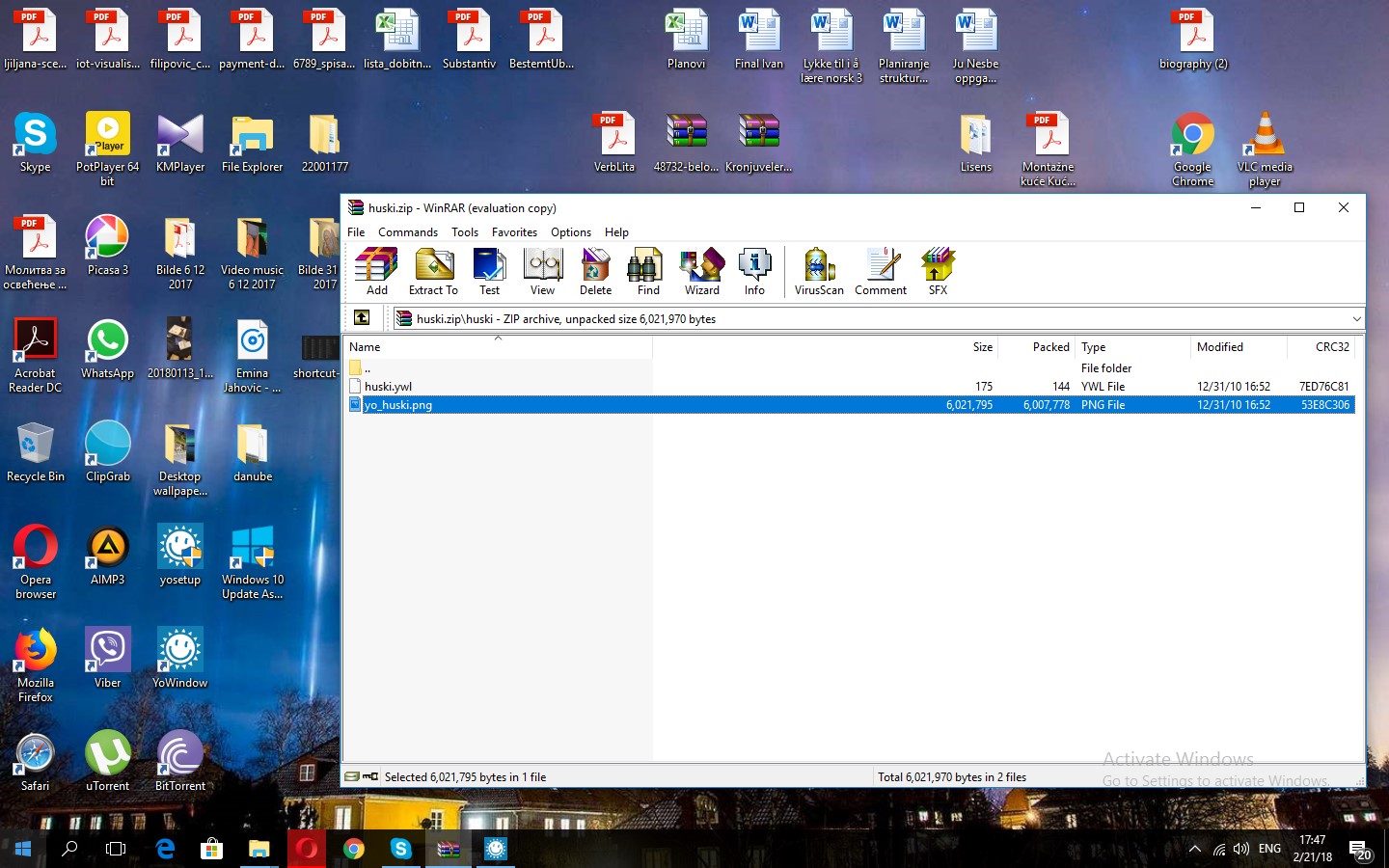Create an SFX self-extracting archive

(938, 271)
